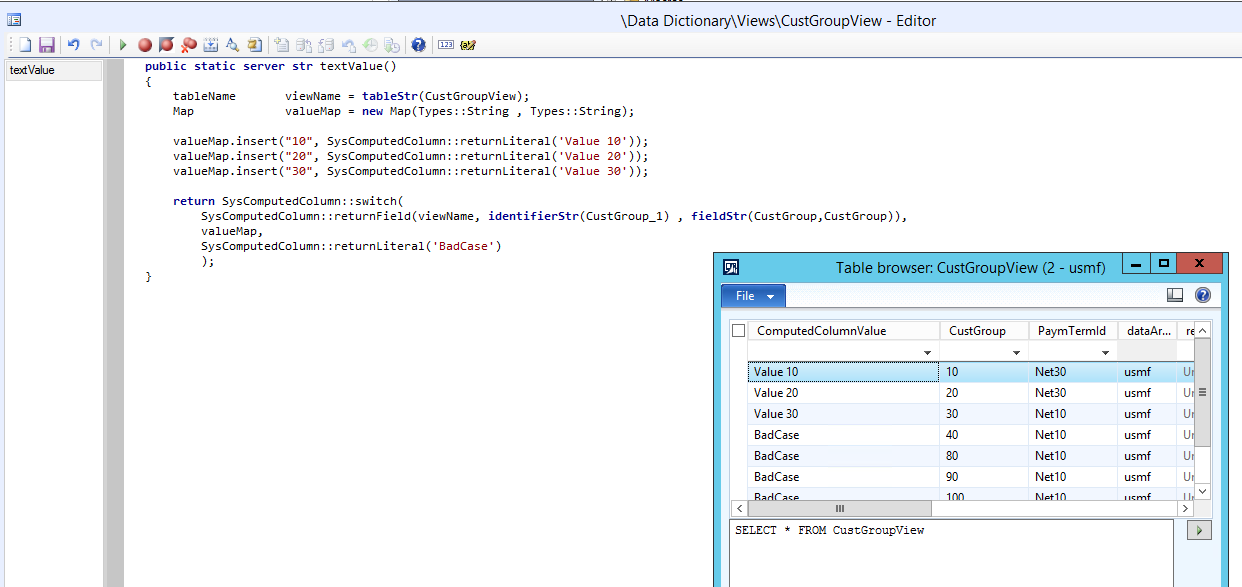Open Table browser help icon
The height and width of the screenshot is (587, 1242).
pos(1202,295)
